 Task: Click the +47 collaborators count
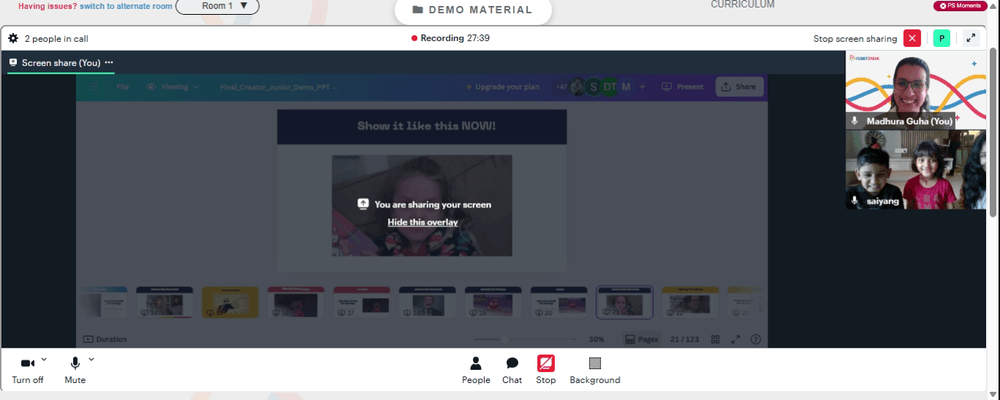(x=561, y=87)
